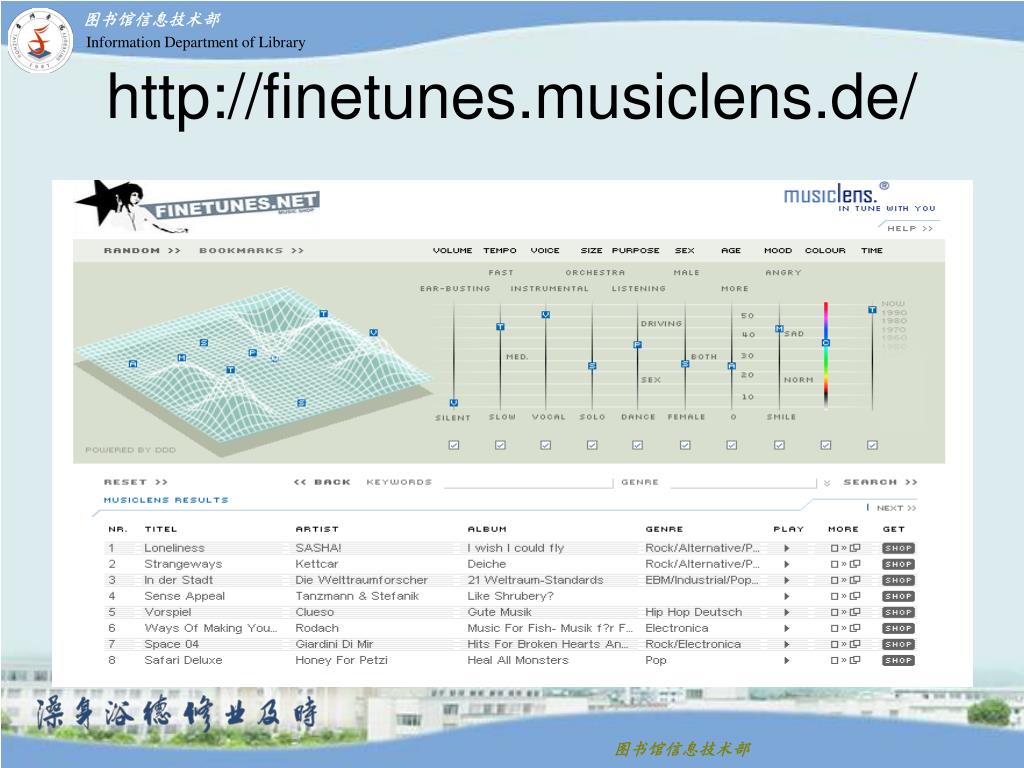Open more options icon for In der Stadt
The image size is (1024, 768).
[x=846, y=581]
